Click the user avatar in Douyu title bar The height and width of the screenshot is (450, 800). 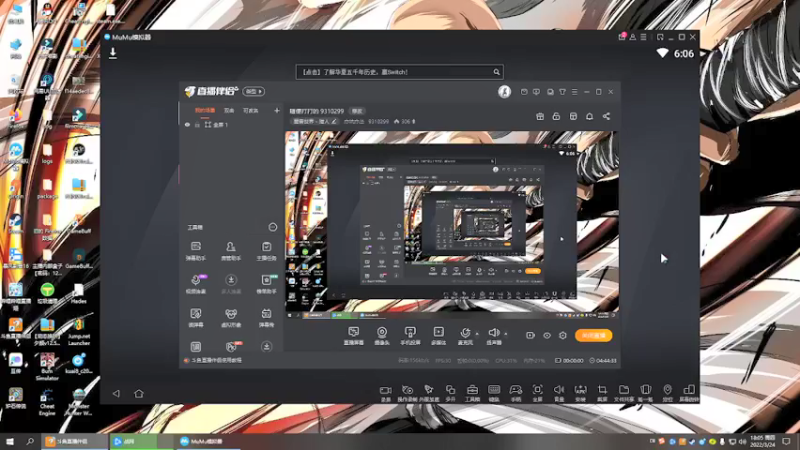tap(504, 91)
